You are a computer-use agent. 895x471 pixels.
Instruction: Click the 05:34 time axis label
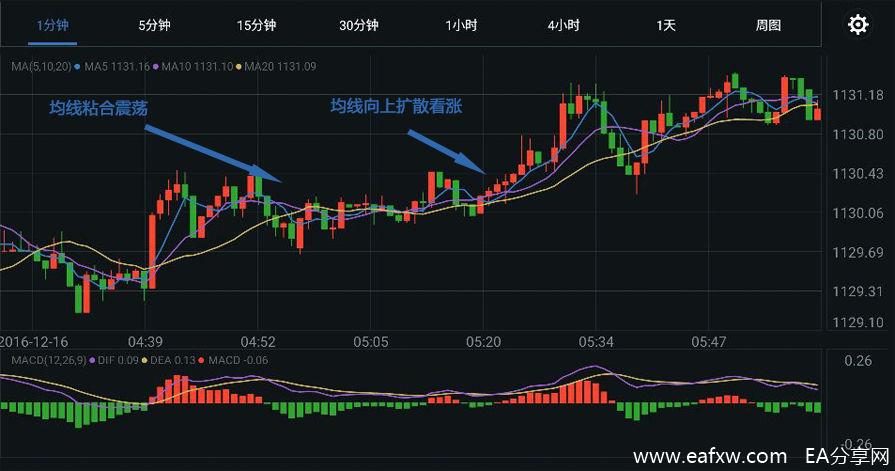[x=596, y=342]
